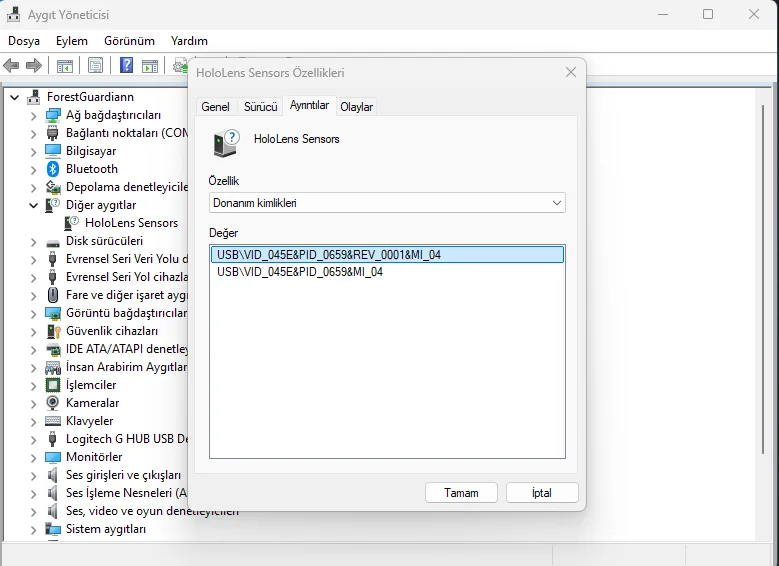The image size is (779, 566).
Task: Click the Forward arrow toolbar icon
Action: [x=33, y=65]
